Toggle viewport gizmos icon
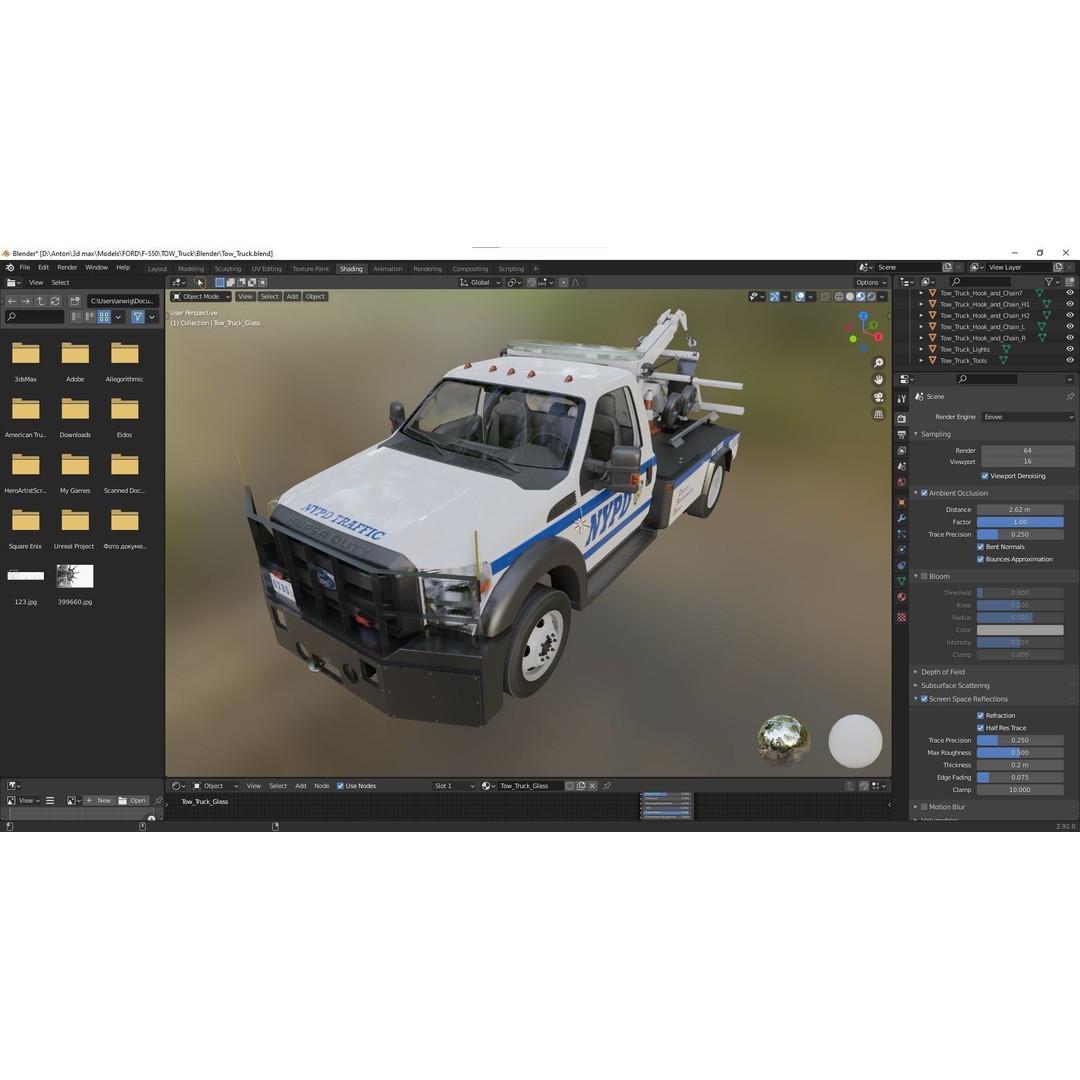 (x=775, y=297)
